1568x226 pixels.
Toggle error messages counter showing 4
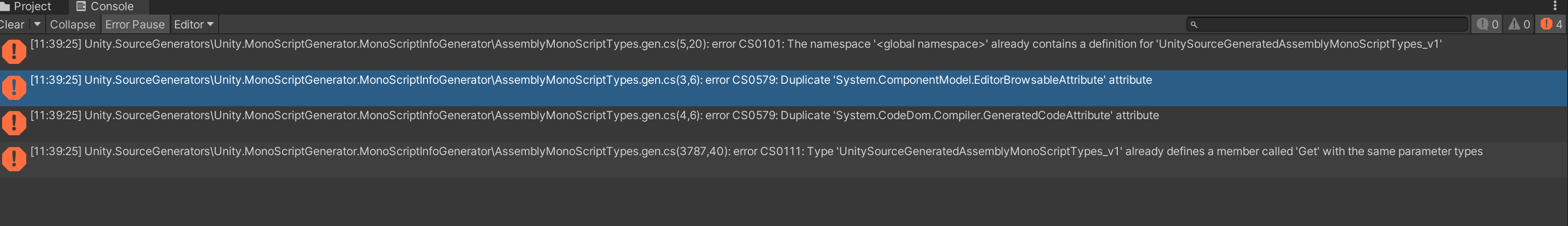click(1550, 24)
